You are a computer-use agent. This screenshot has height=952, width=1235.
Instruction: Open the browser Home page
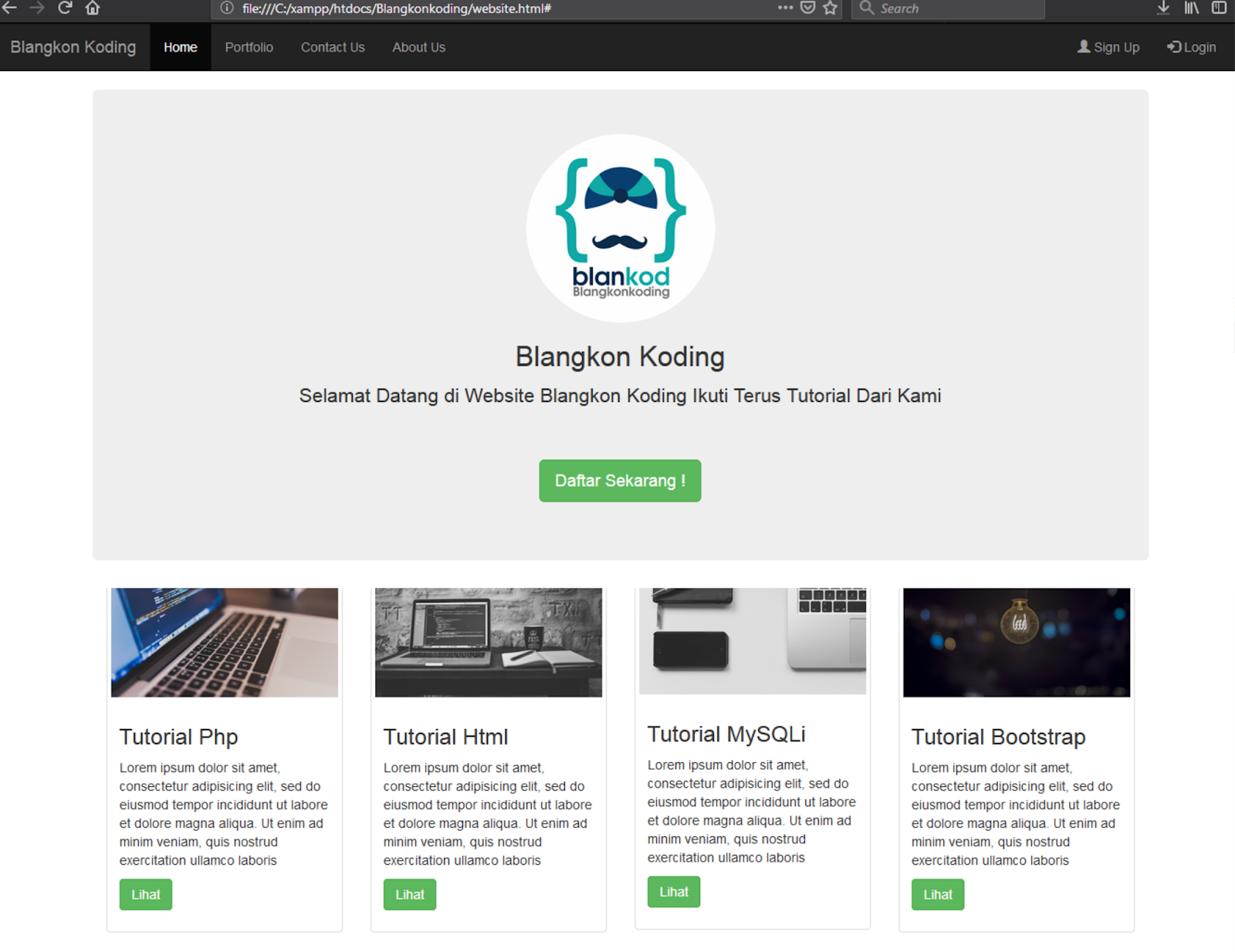pyautogui.click(x=92, y=9)
